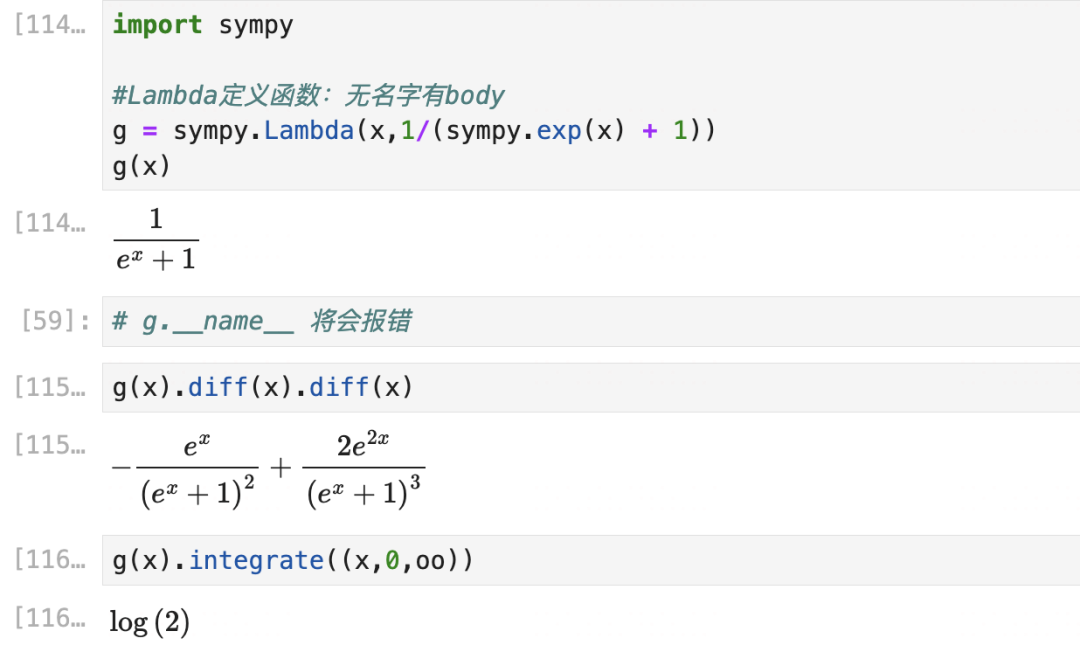The image size is (1080, 652).
Task: Click the output prompt [114…] beside the fraction
Action: (x=50, y=222)
